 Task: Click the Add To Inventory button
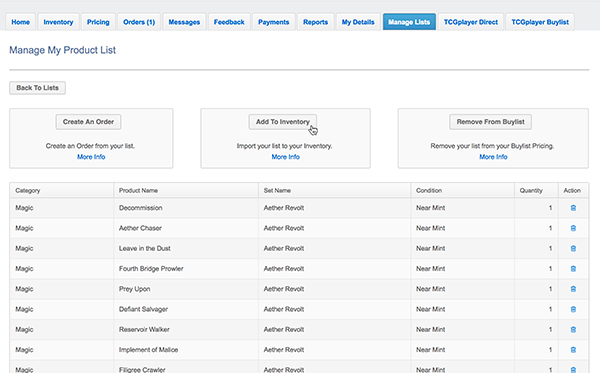pyautogui.click(x=283, y=122)
